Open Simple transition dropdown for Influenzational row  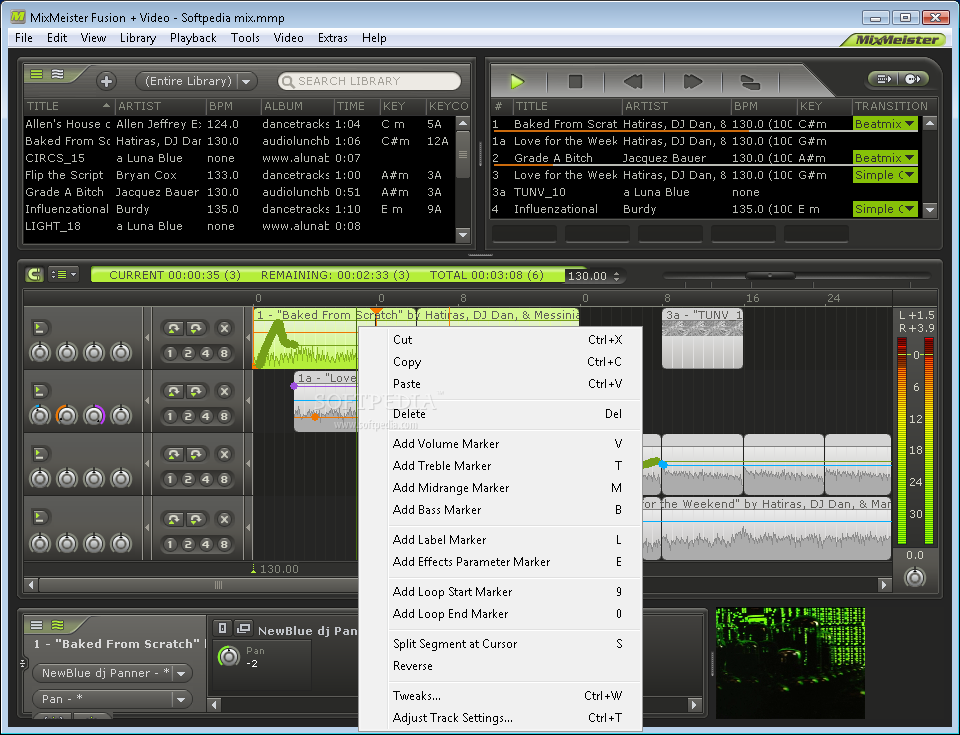pos(885,209)
